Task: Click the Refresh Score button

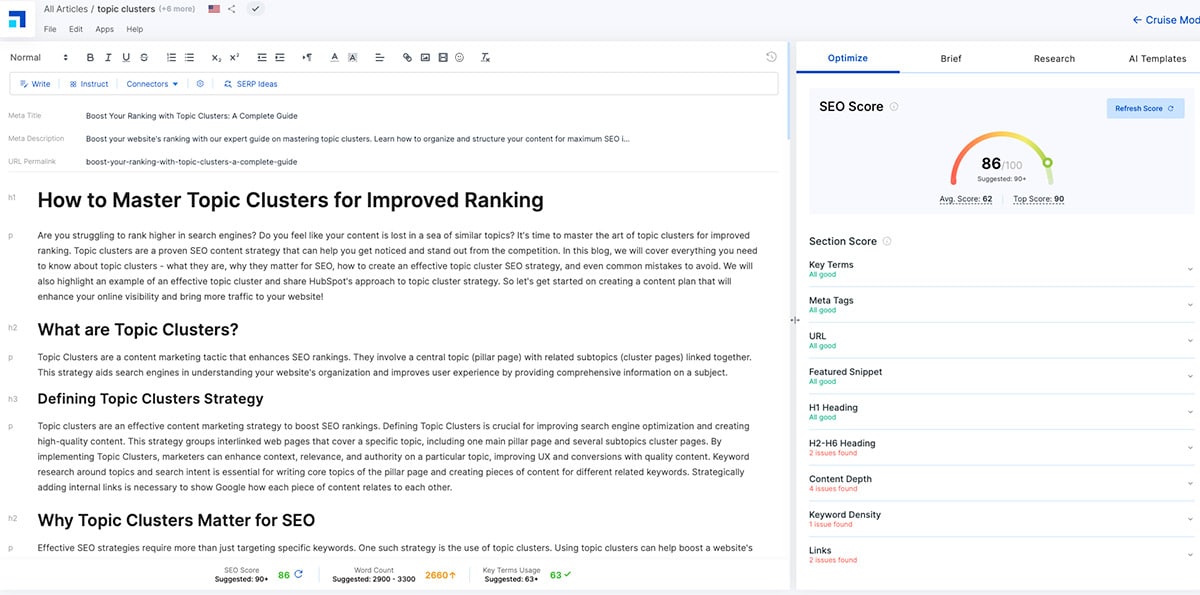Action: click(1145, 108)
